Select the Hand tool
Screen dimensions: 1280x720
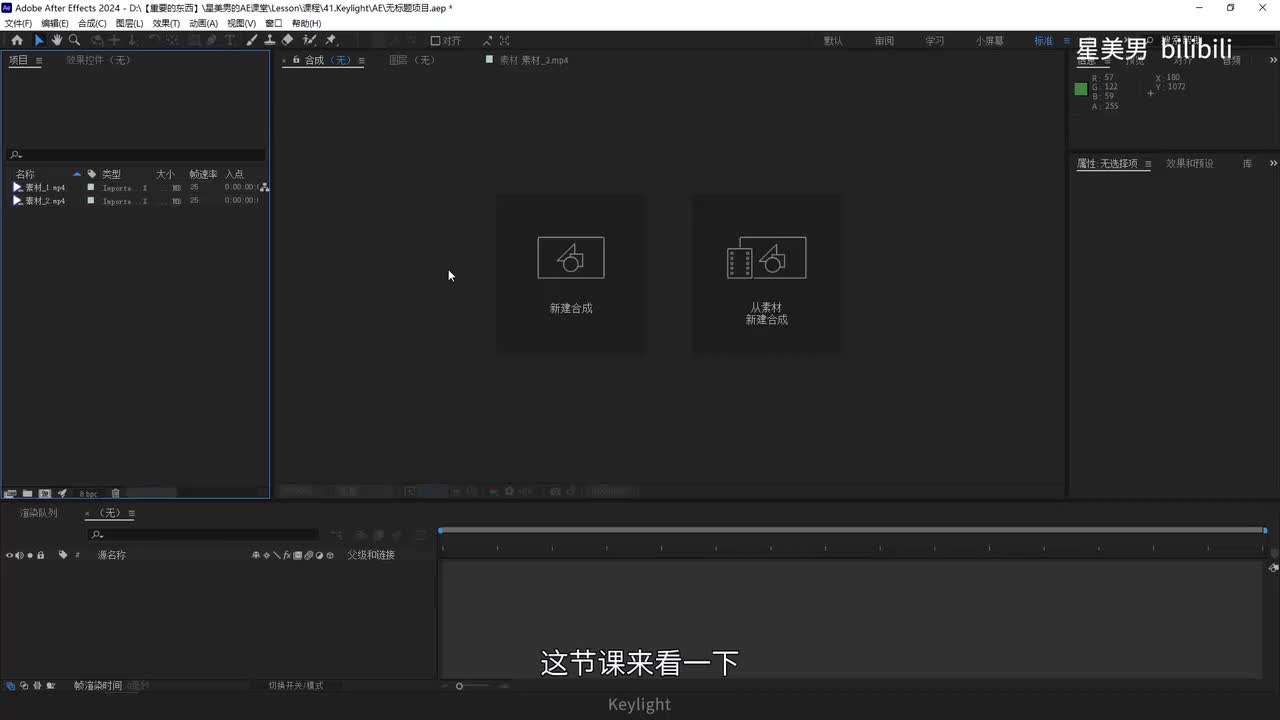click(57, 41)
